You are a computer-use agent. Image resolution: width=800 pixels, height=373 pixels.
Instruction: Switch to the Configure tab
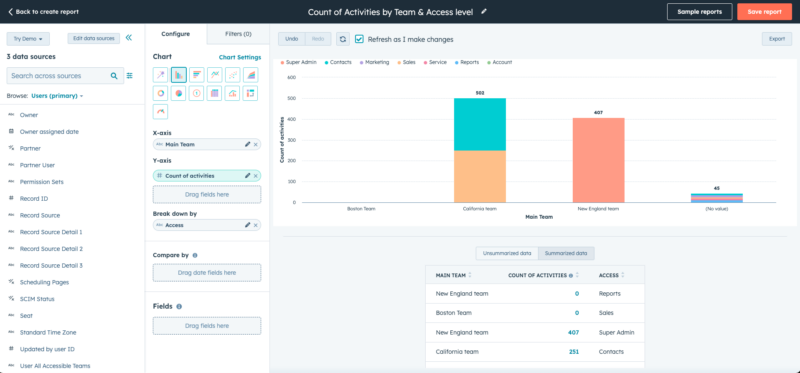(x=176, y=34)
